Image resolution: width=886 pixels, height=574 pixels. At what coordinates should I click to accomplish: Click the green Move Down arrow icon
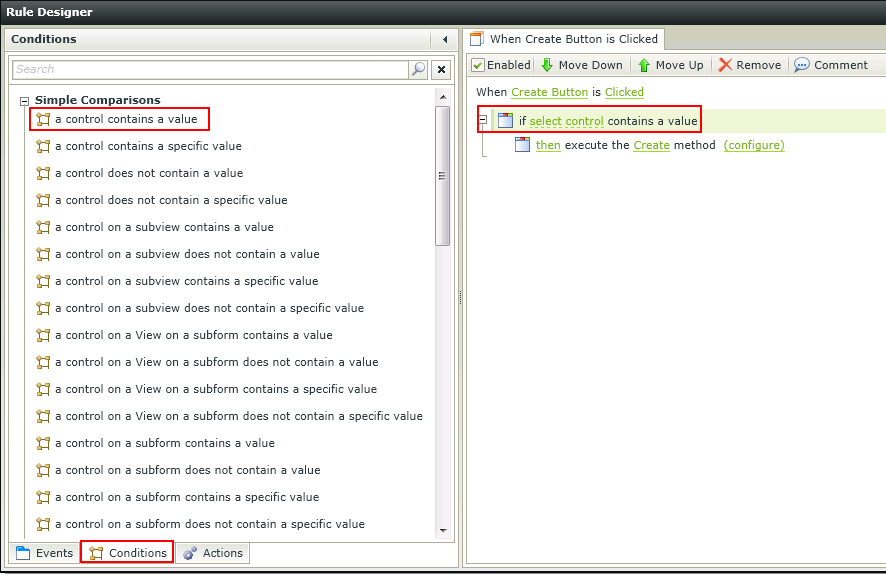(x=547, y=65)
